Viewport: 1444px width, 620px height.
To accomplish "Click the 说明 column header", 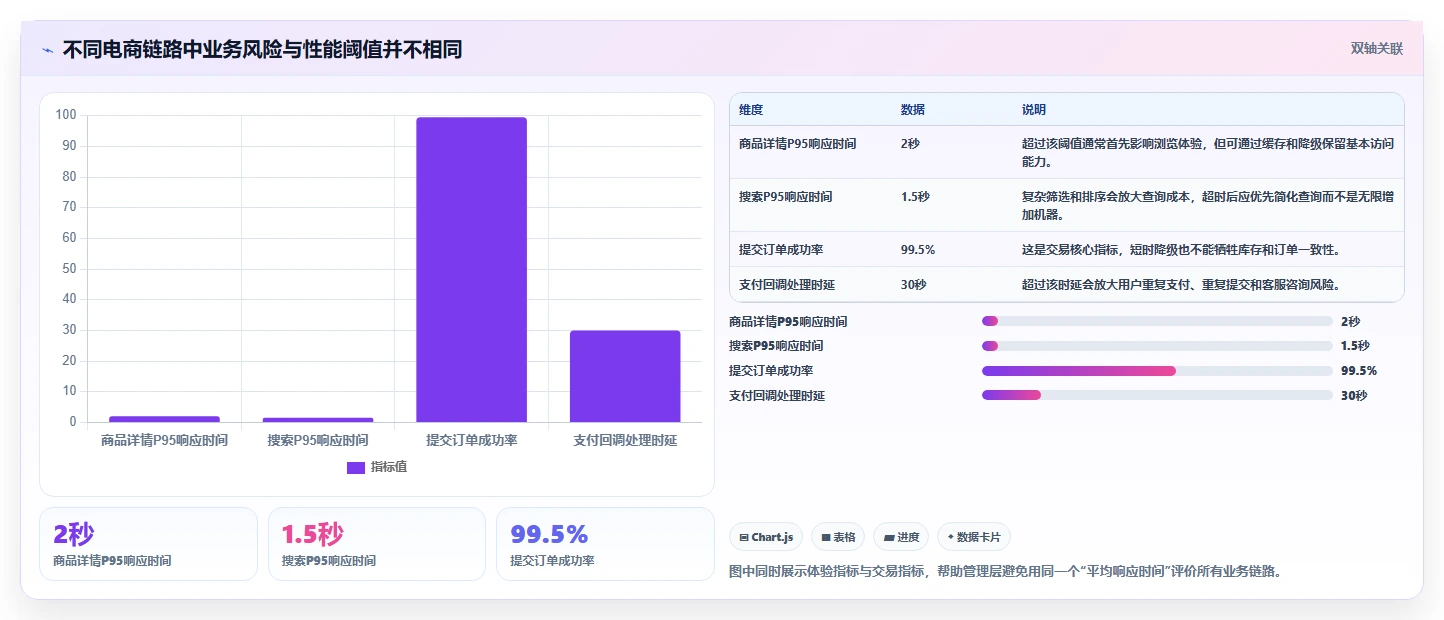I will [x=1034, y=110].
